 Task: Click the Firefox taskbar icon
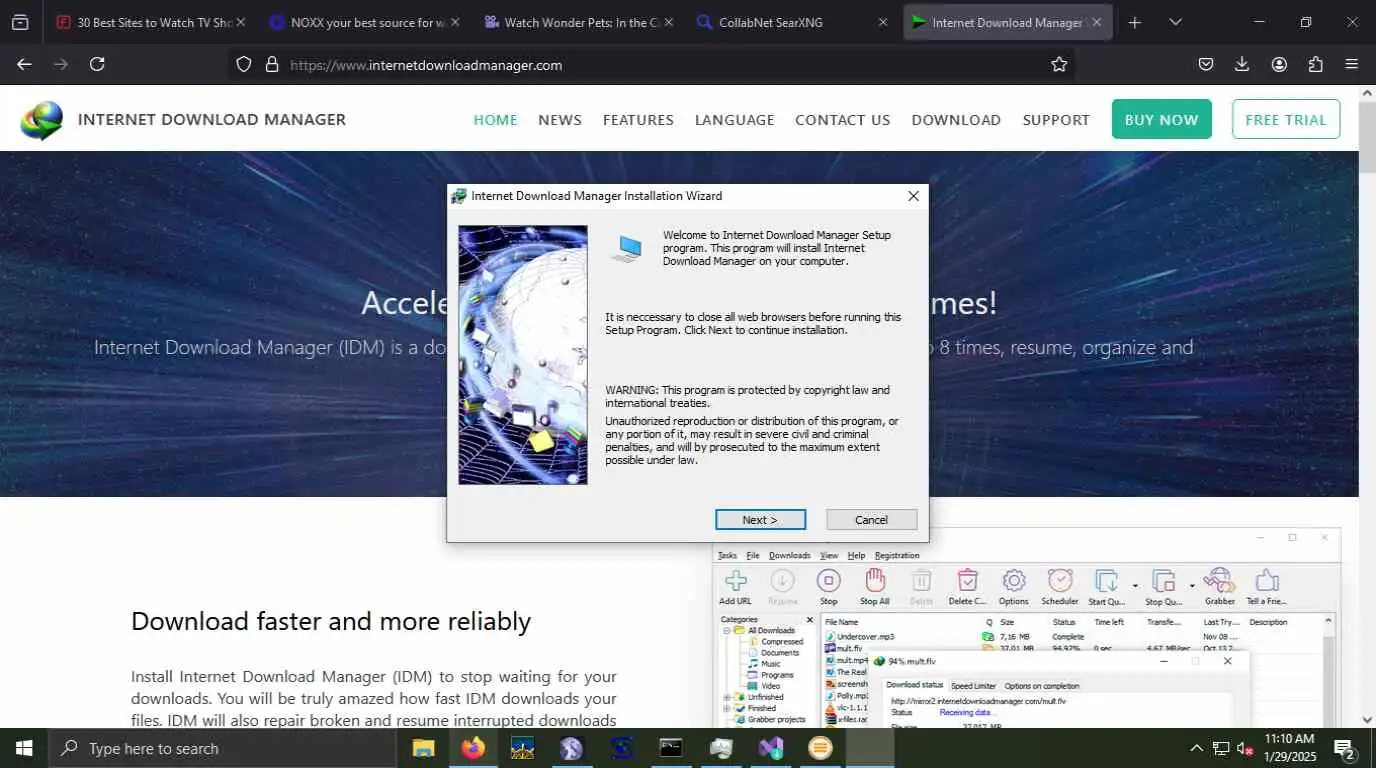pyautogui.click(x=473, y=748)
